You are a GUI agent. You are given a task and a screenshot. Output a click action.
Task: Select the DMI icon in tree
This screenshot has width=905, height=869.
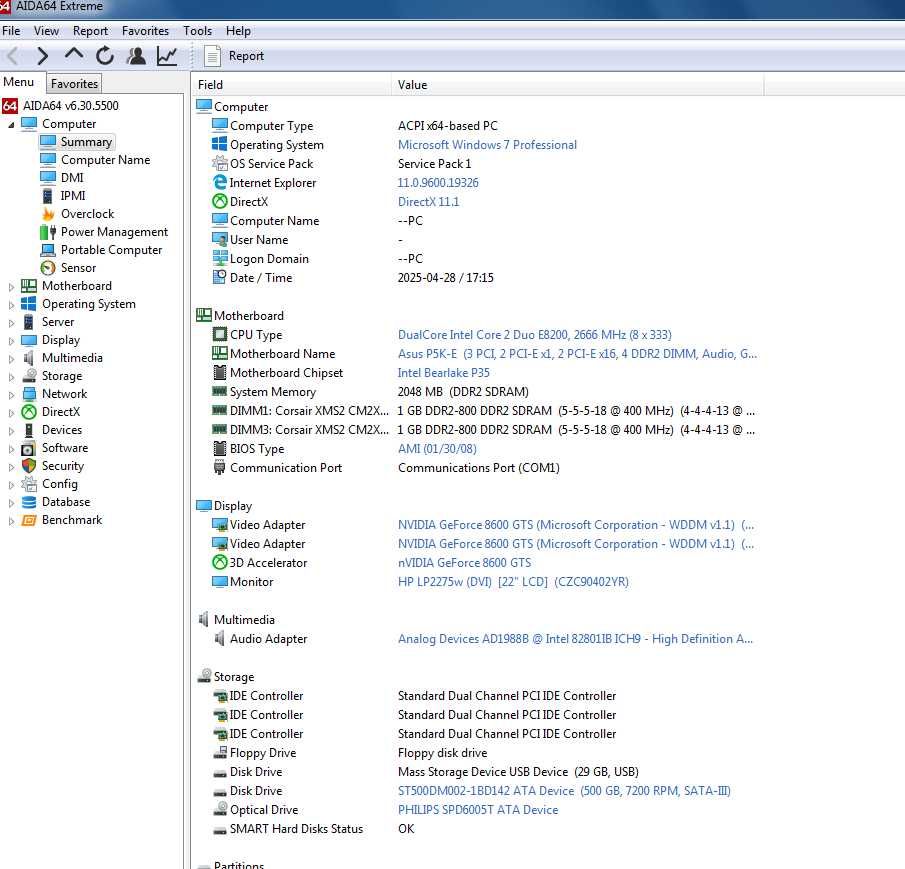(x=48, y=177)
